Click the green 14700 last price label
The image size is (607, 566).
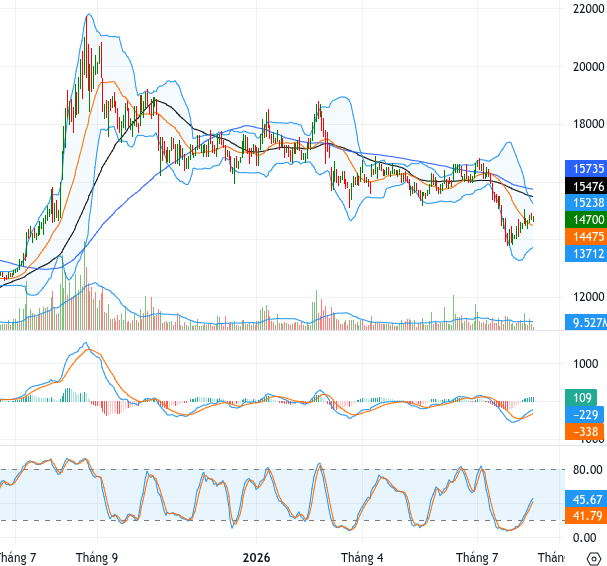pos(586,220)
